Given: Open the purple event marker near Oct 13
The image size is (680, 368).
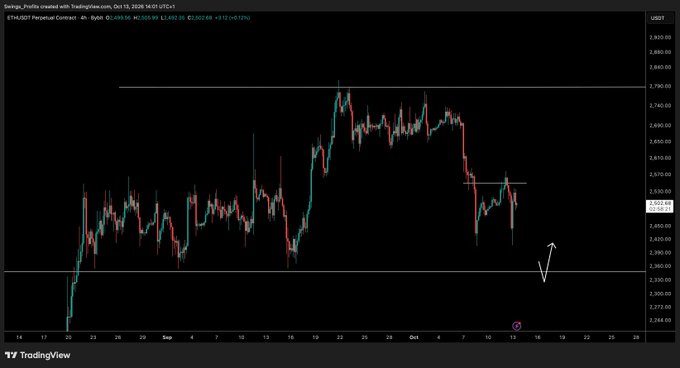Looking at the screenshot, I should tap(517, 326).
